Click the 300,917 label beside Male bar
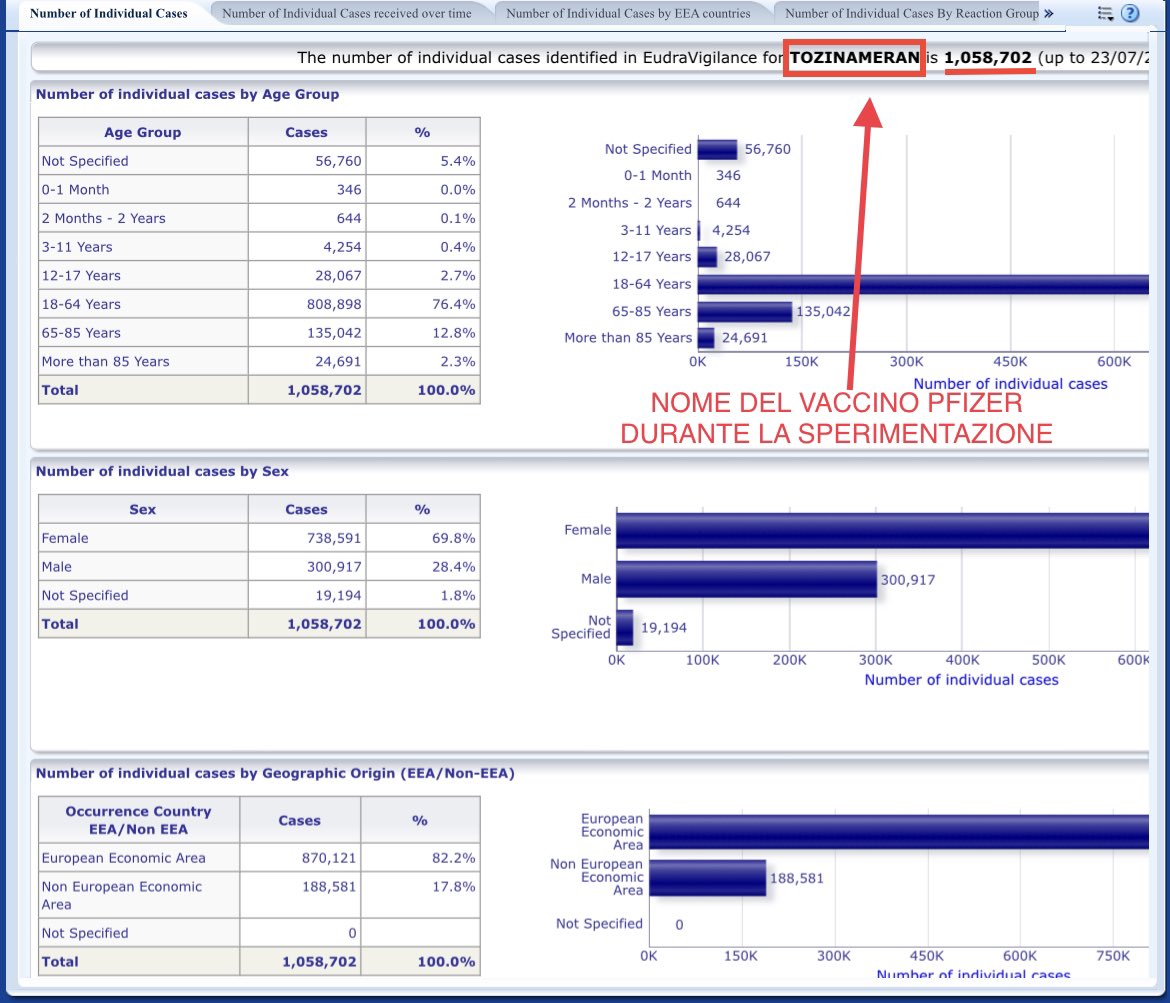Screen dimensions: 1170x1003 click(x=907, y=580)
